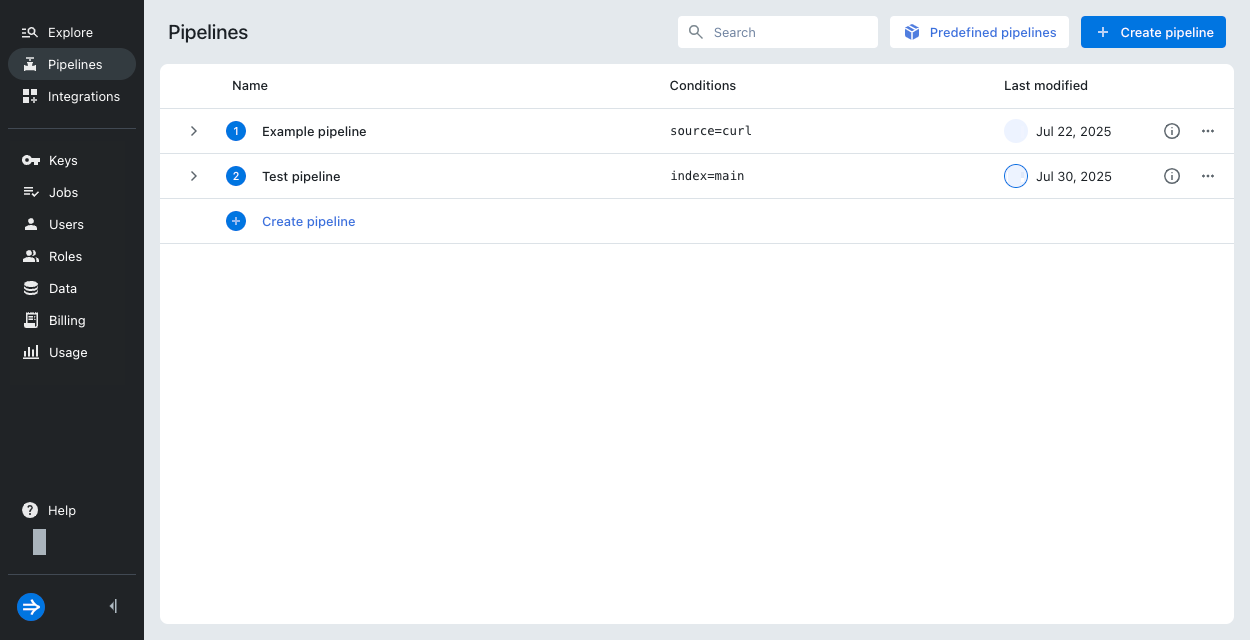The height and width of the screenshot is (640, 1250).
Task: Open the Users section
Action: coord(66,224)
